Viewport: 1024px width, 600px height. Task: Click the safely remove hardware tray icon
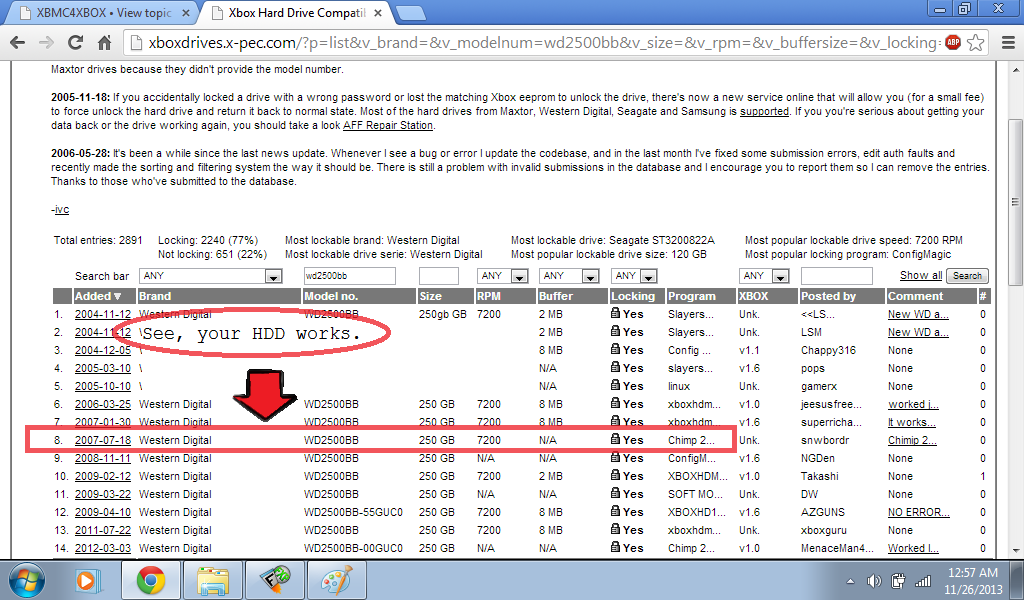coord(898,580)
